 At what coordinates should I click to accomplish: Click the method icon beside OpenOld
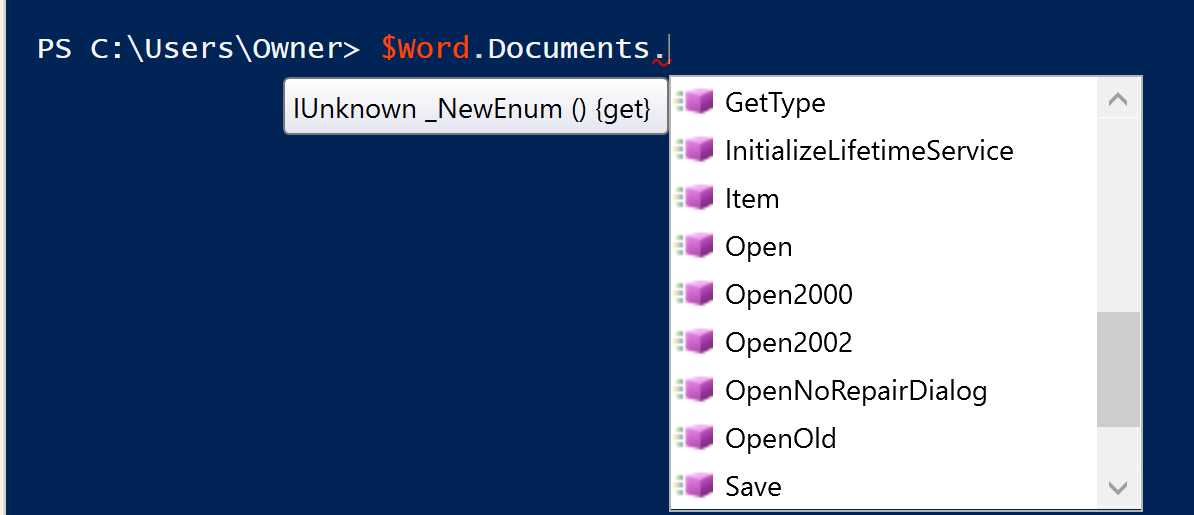[x=695, y=438]
